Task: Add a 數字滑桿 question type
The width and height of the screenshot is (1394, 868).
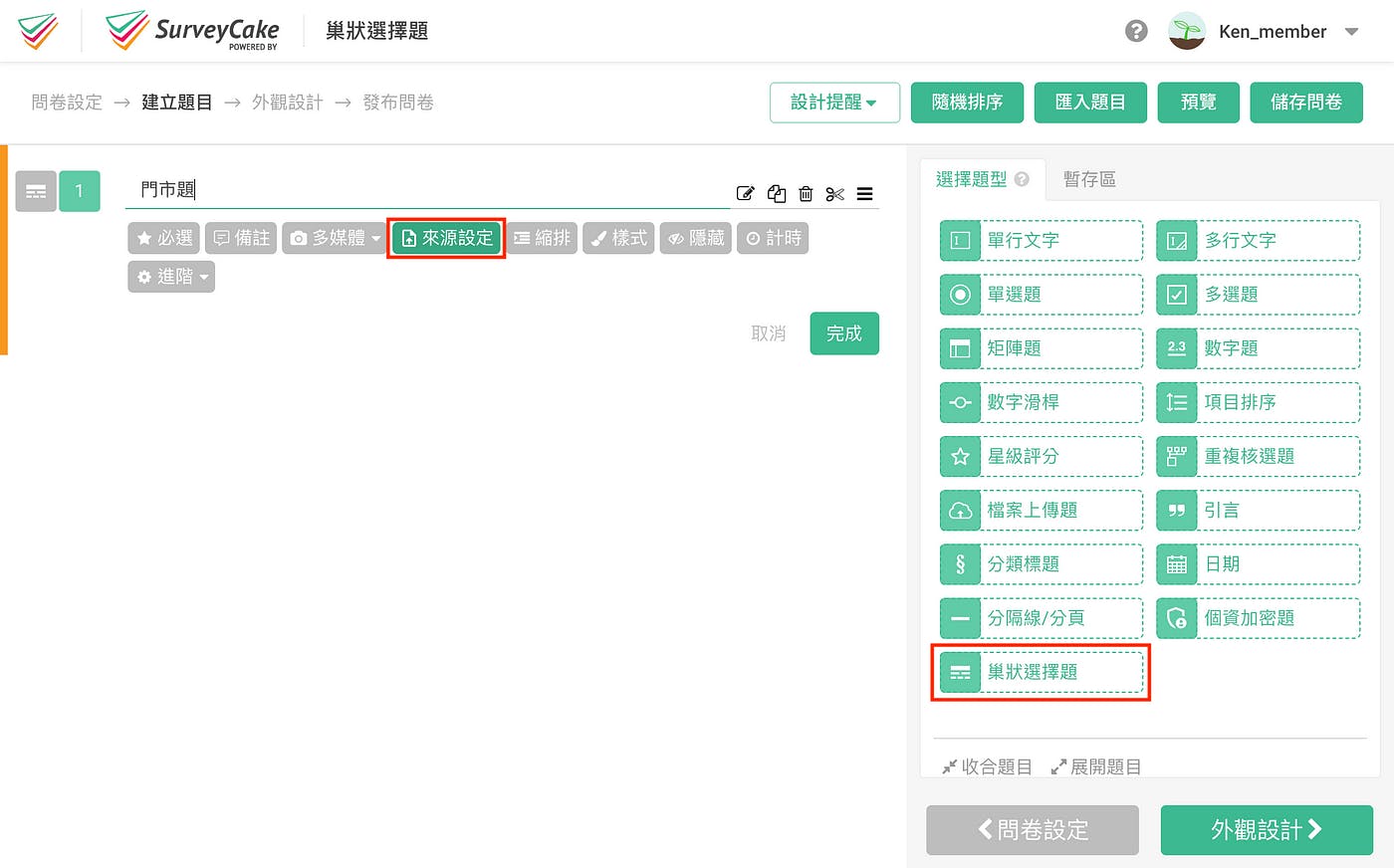Action: tap(1042, 402)
